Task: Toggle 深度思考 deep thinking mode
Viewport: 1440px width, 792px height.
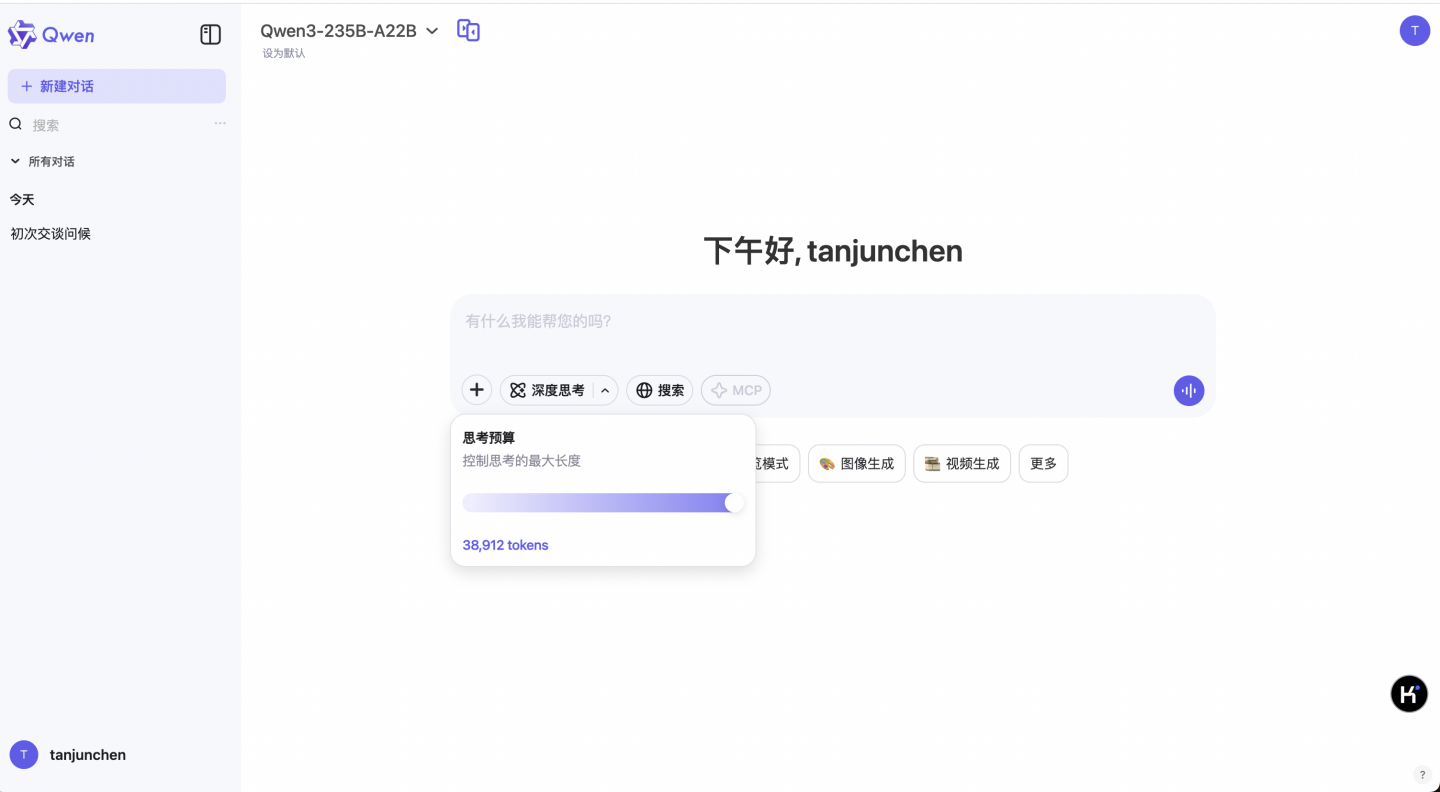Action: click(x=547, y=390)
